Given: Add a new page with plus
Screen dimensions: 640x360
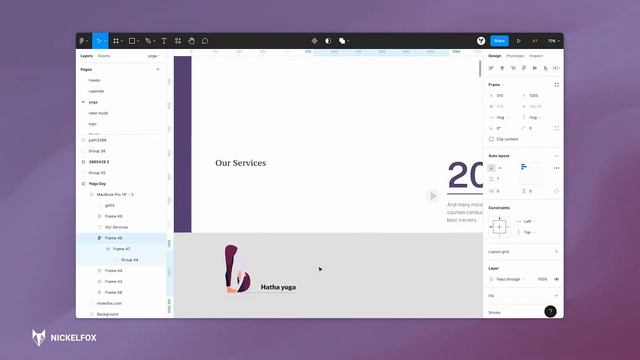Looking at the screenshot, I should click(158, 69).
